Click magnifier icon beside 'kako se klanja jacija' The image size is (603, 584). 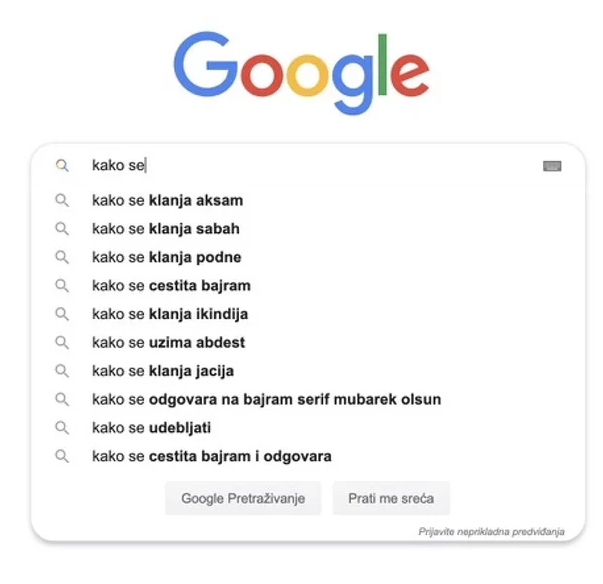[62, 371]
